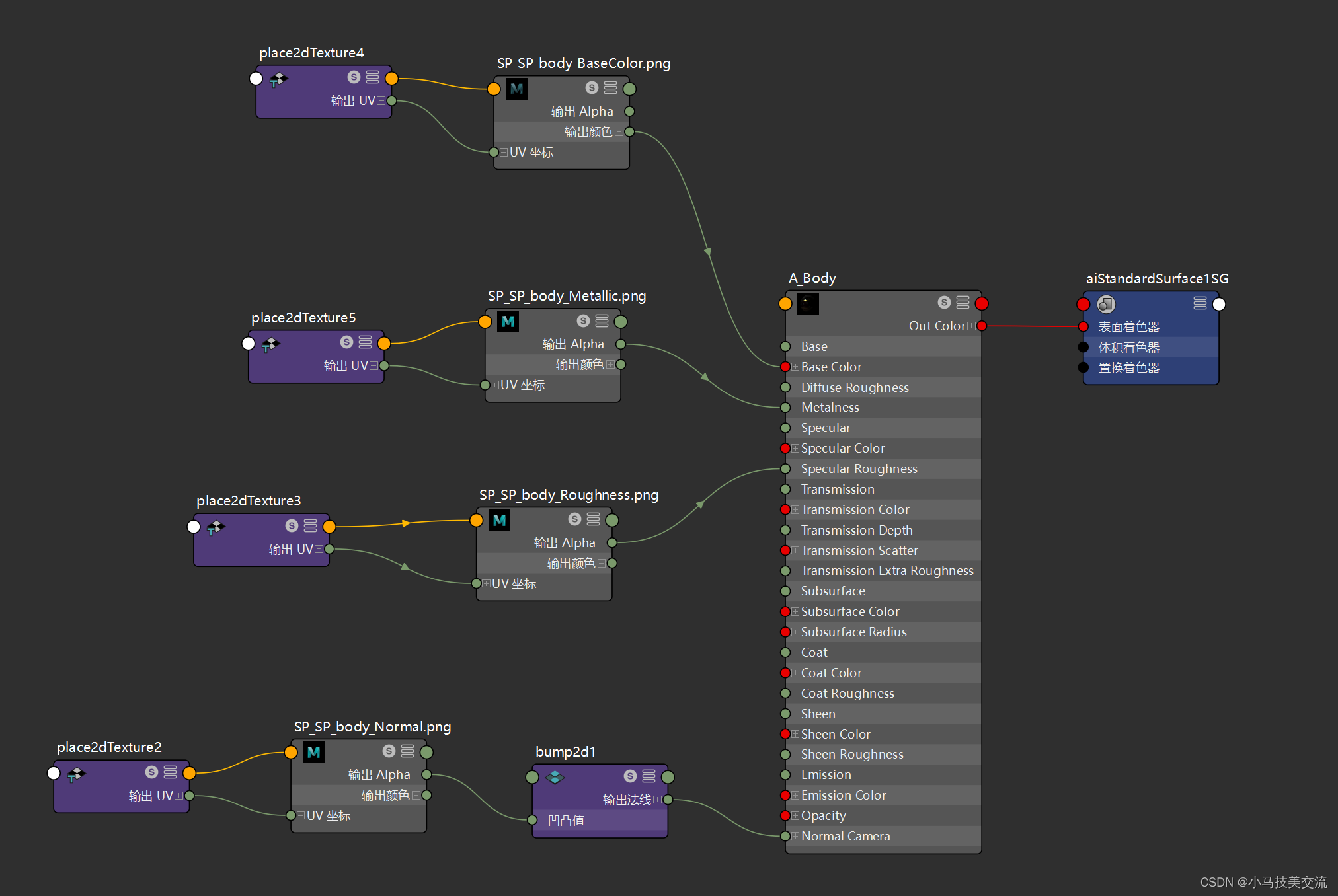
Task: Click the red Emission Color input port
Action: point(785,796)
